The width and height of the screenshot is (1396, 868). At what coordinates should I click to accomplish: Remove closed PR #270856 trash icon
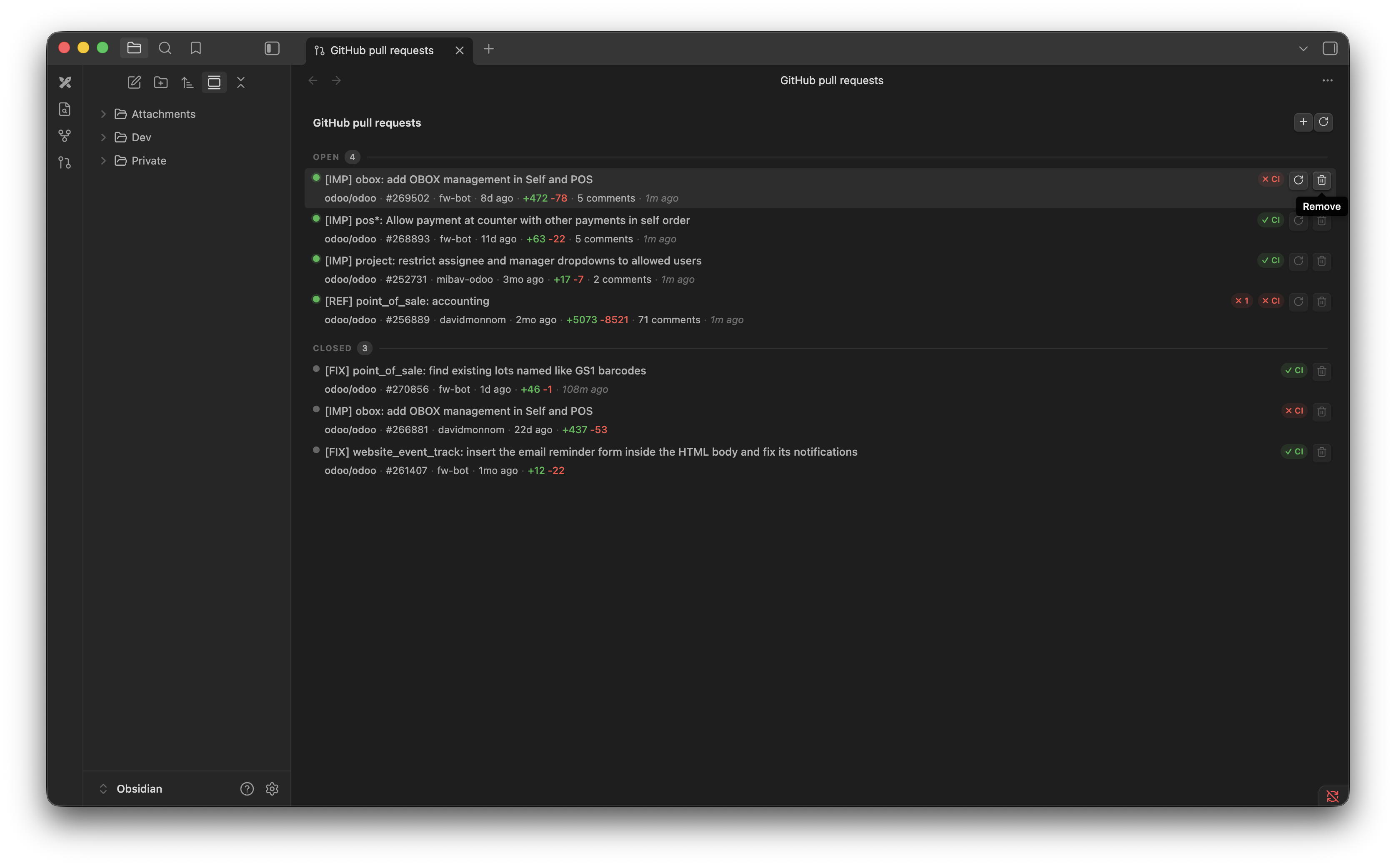pos(1321,371)
